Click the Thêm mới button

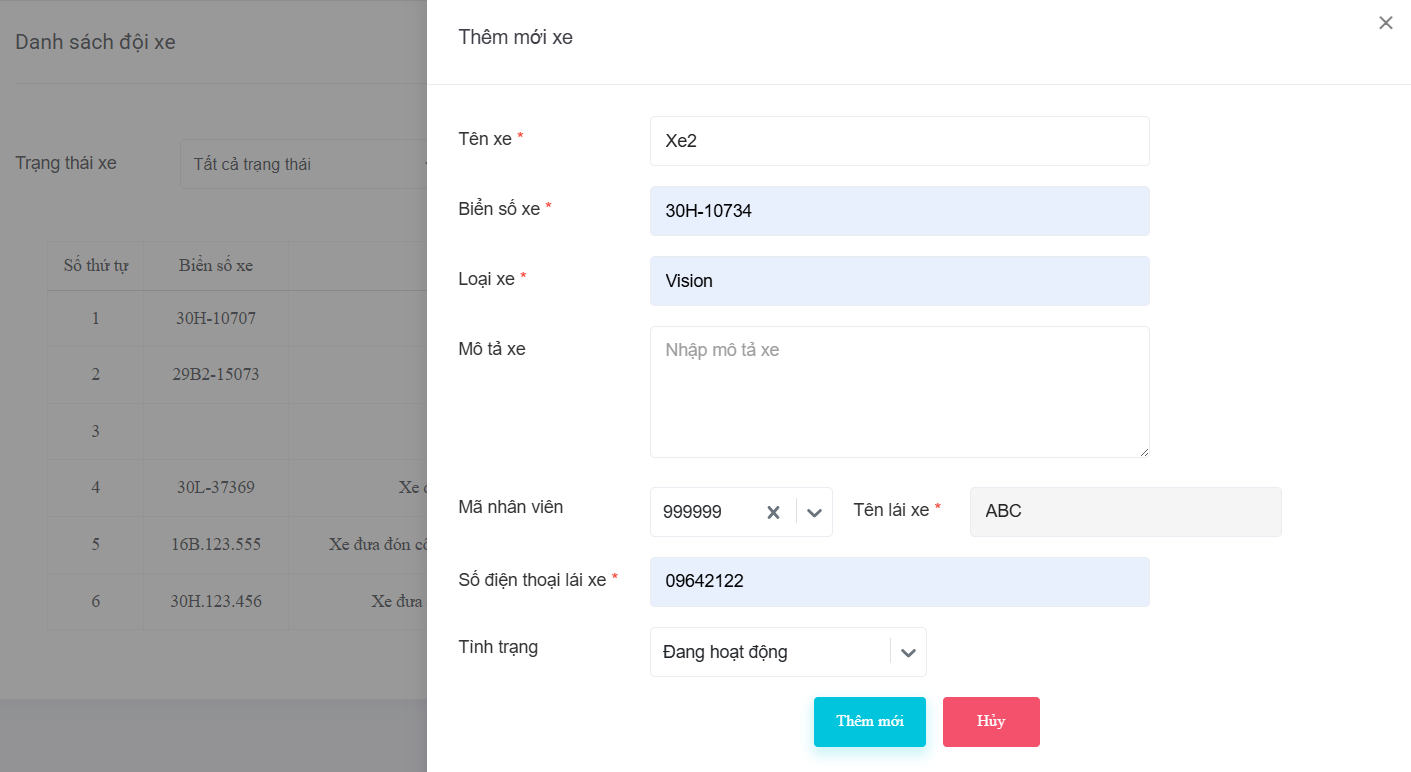pos(869,722)
